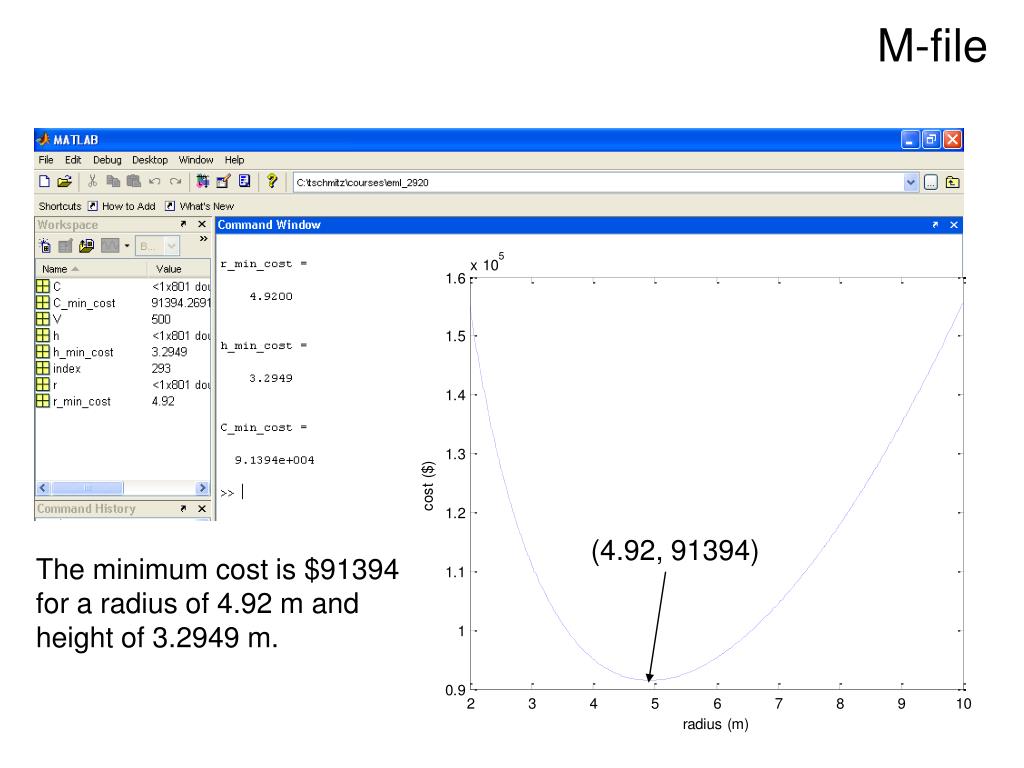The height and width of the screenshot is (768, 1024).
Task: Click the value 91394.2691 in the Workspace
Action: (x=181, y=303)
